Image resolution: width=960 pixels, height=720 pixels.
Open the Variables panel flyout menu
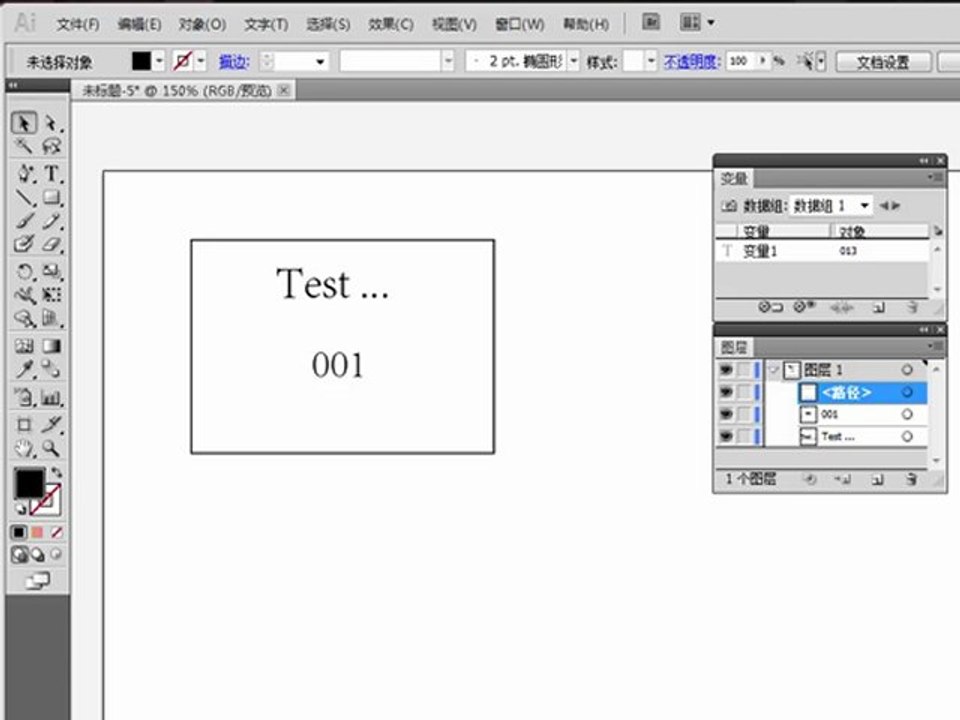coord(935,178)
